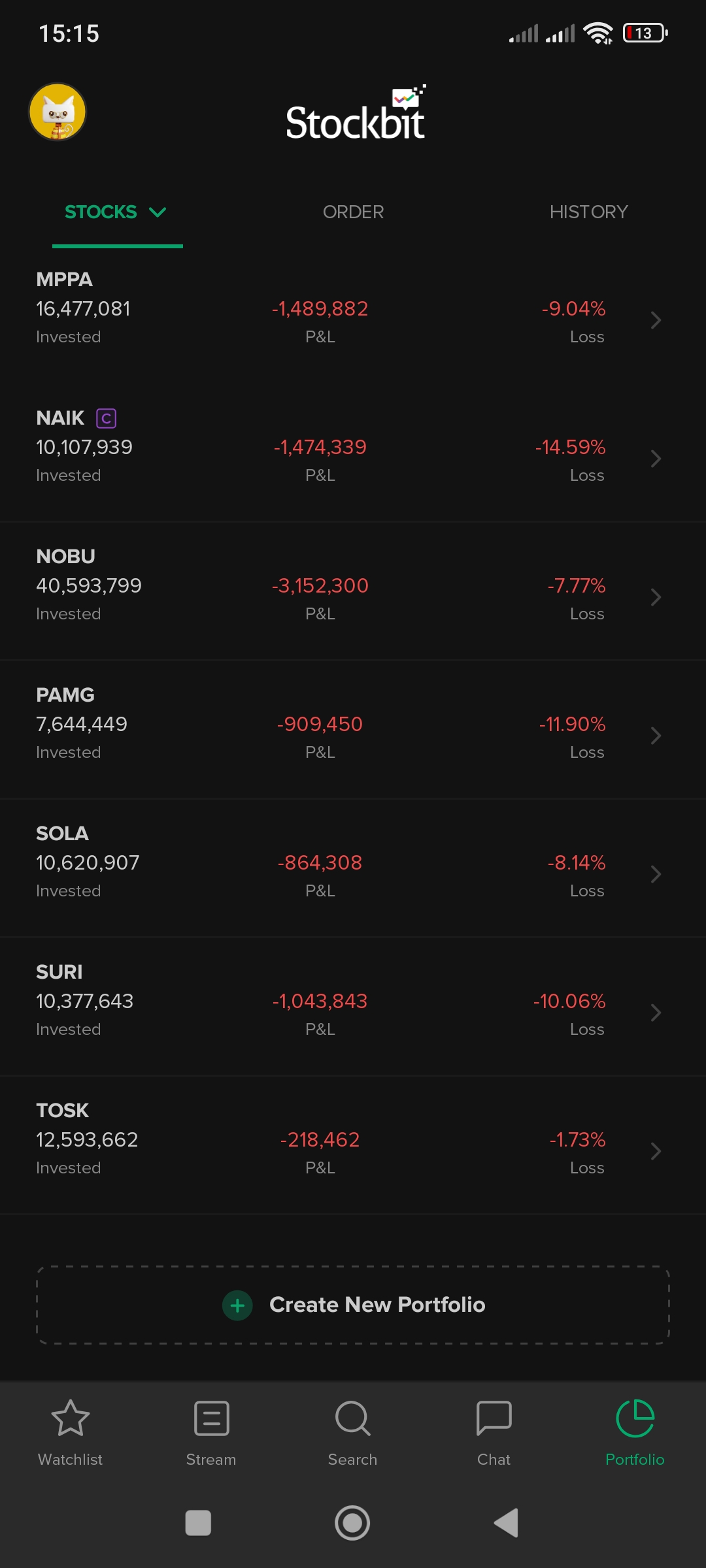
Task: Tap Android home circle button
Action: point(352,1523)
